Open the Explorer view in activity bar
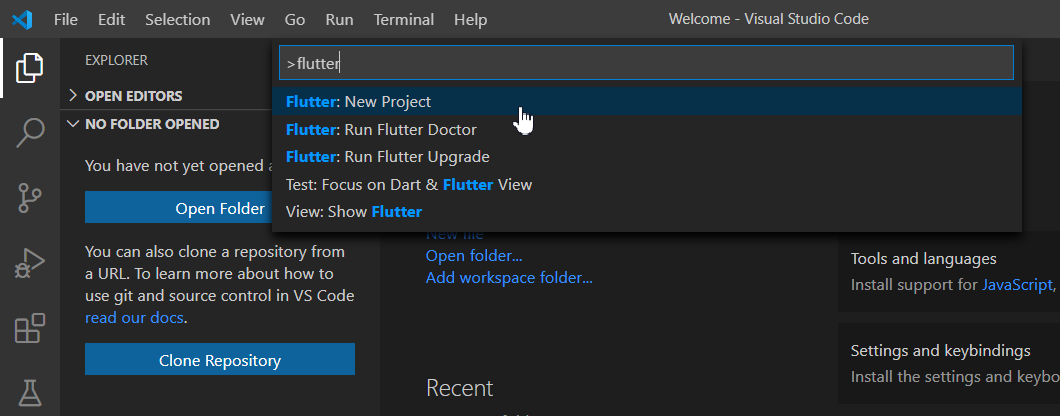This screenshot has width=1060, height=416. click(x=30, y=68)
